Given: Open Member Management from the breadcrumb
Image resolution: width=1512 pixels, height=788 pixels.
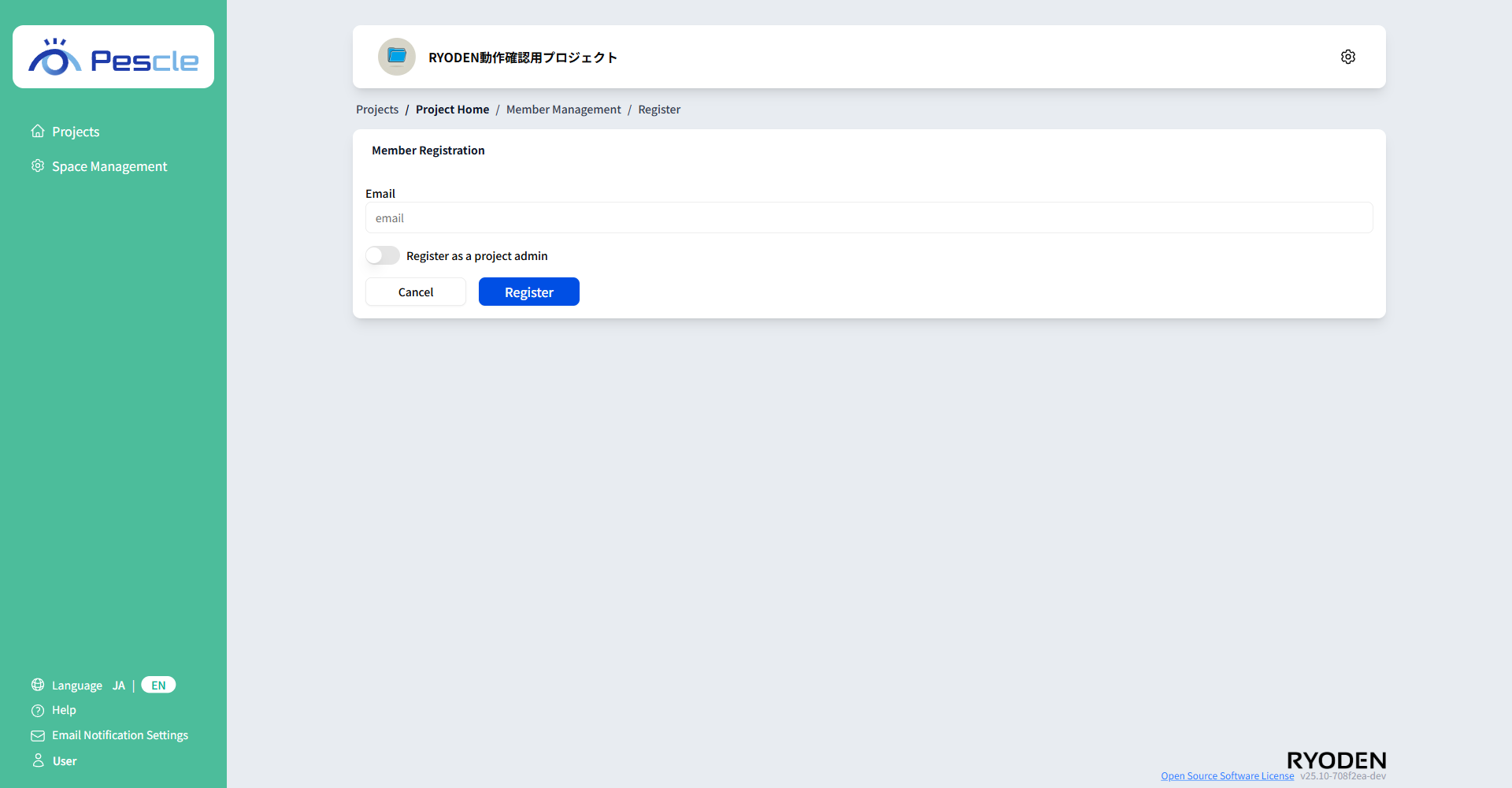Looking at the screenshot, I should pos(563,109).
